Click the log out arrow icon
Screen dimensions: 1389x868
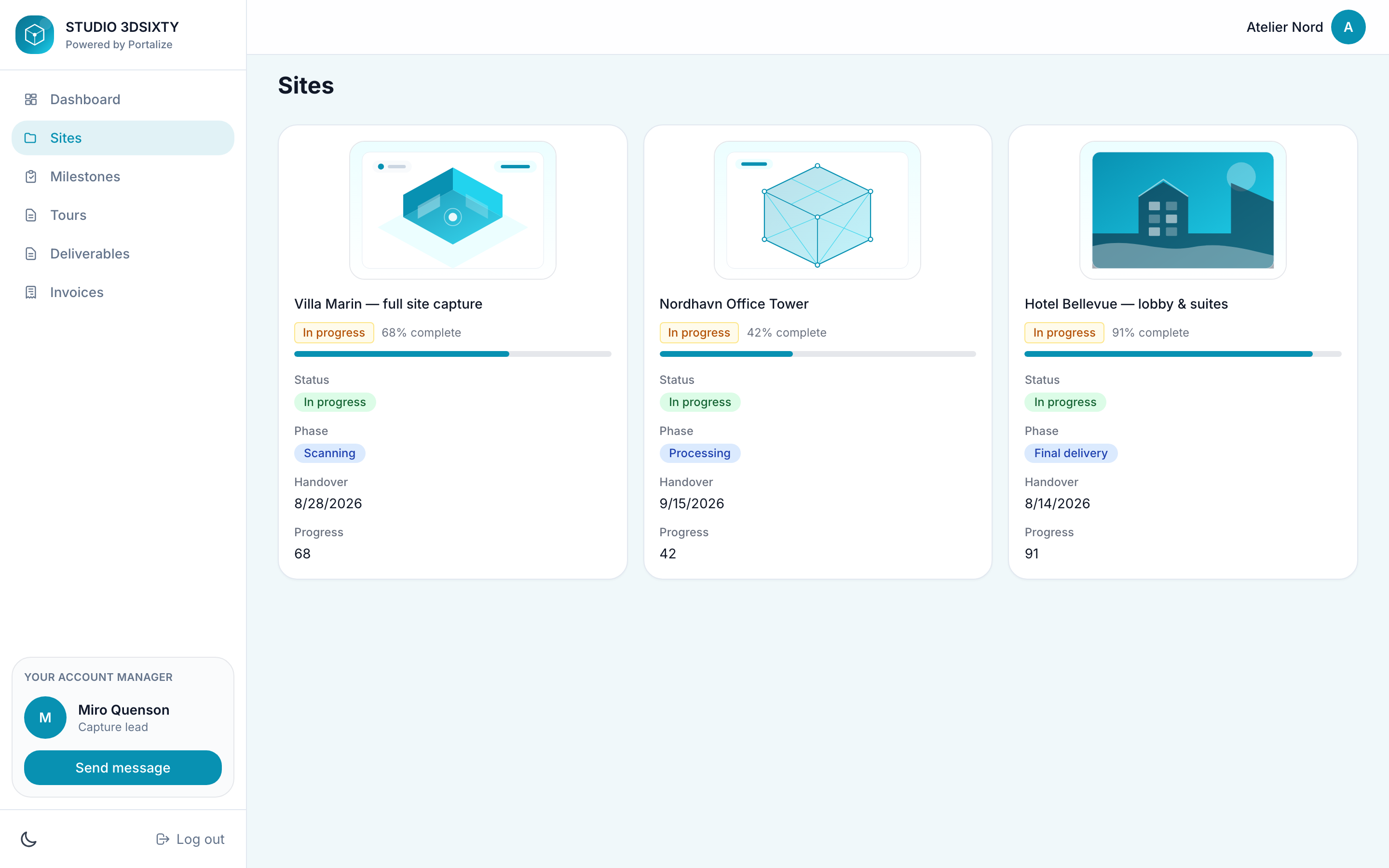(x=163, y=839)
